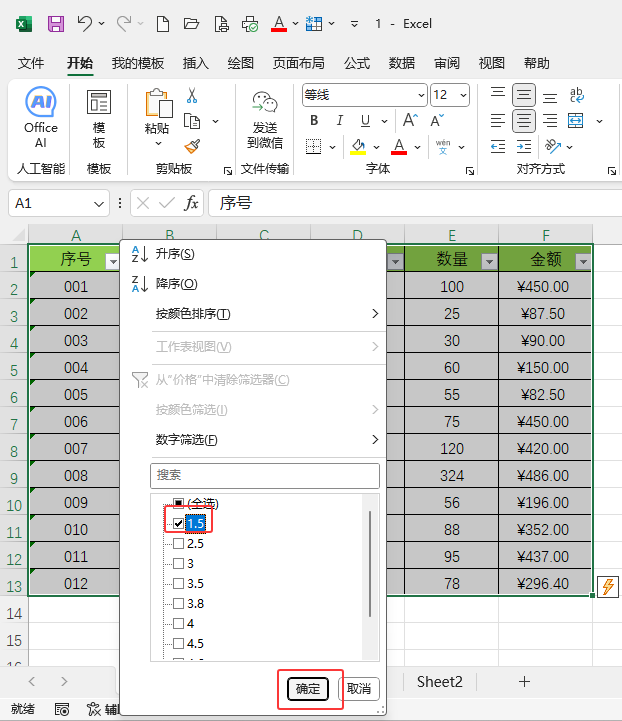
Task: Click the quick analysis lightning icon
Action: pyautogui.click(x=608, y=586)
